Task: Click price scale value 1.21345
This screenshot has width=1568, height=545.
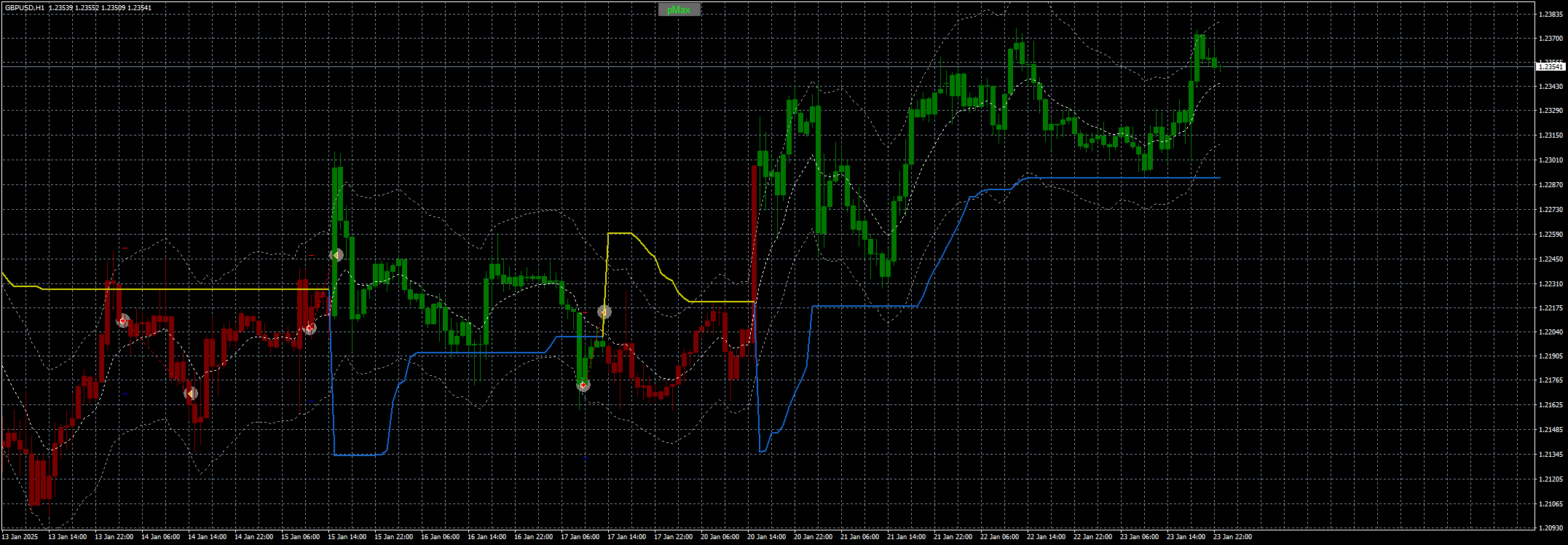Action: point(1550,455)
